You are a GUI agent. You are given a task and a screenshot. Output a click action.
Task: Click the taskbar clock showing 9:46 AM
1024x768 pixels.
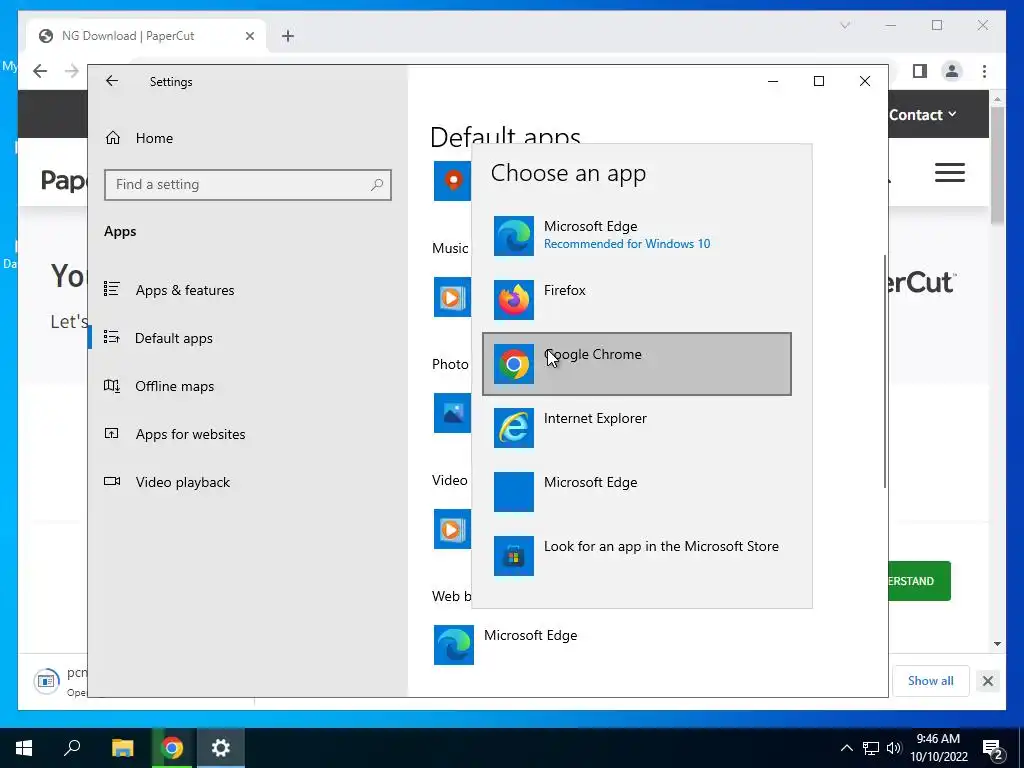(x=938, y=748)
